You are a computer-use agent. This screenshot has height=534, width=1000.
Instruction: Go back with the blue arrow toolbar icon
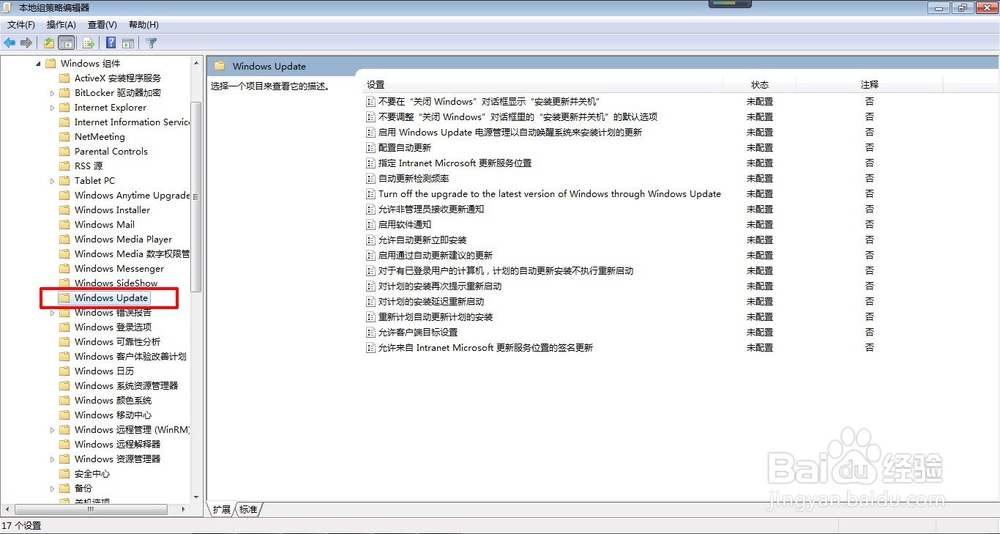click(x=10, y=43)
